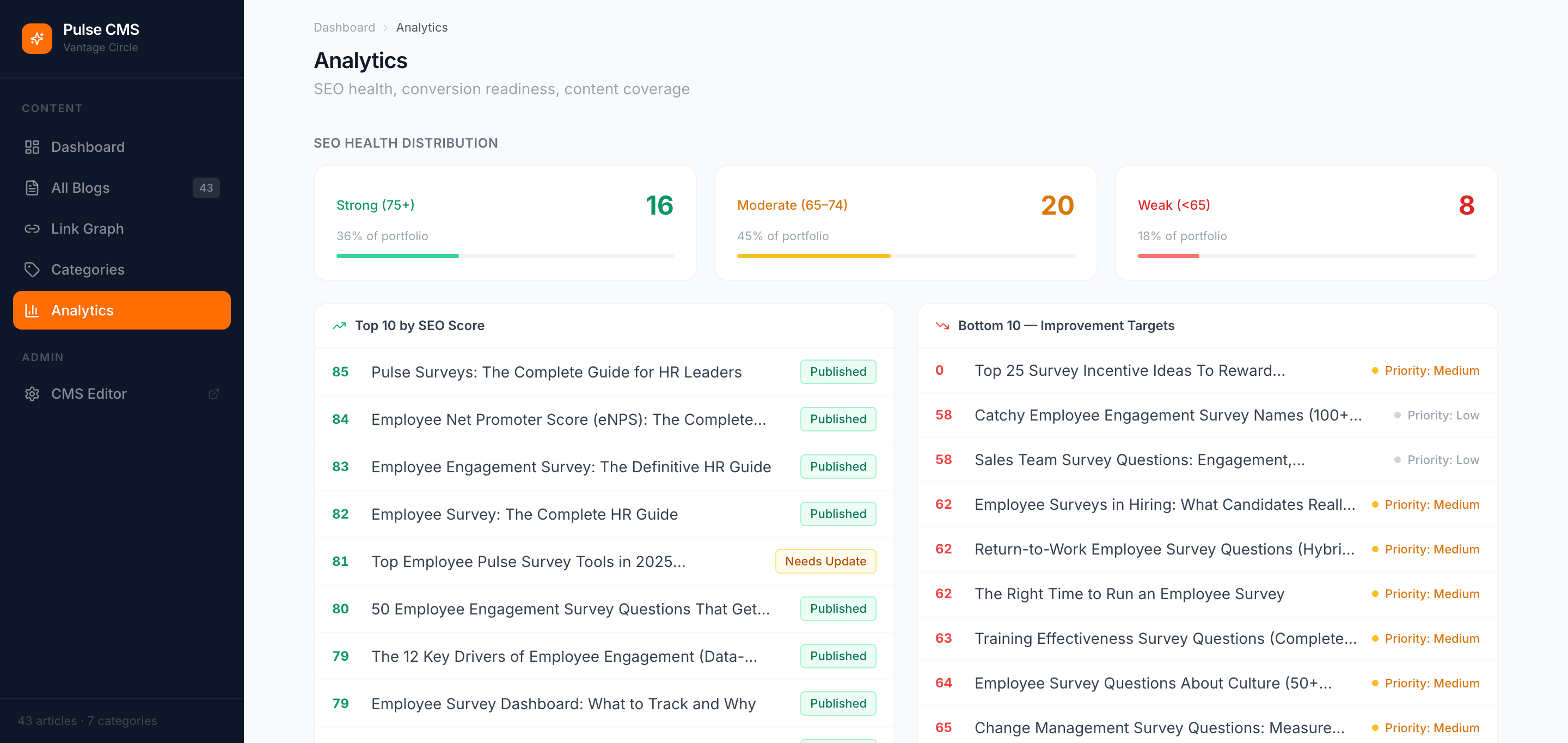The width and height of the screenshot is (1568, 743).
Task: Open the CMS Editor gear icon
Action: click(32, 393)
